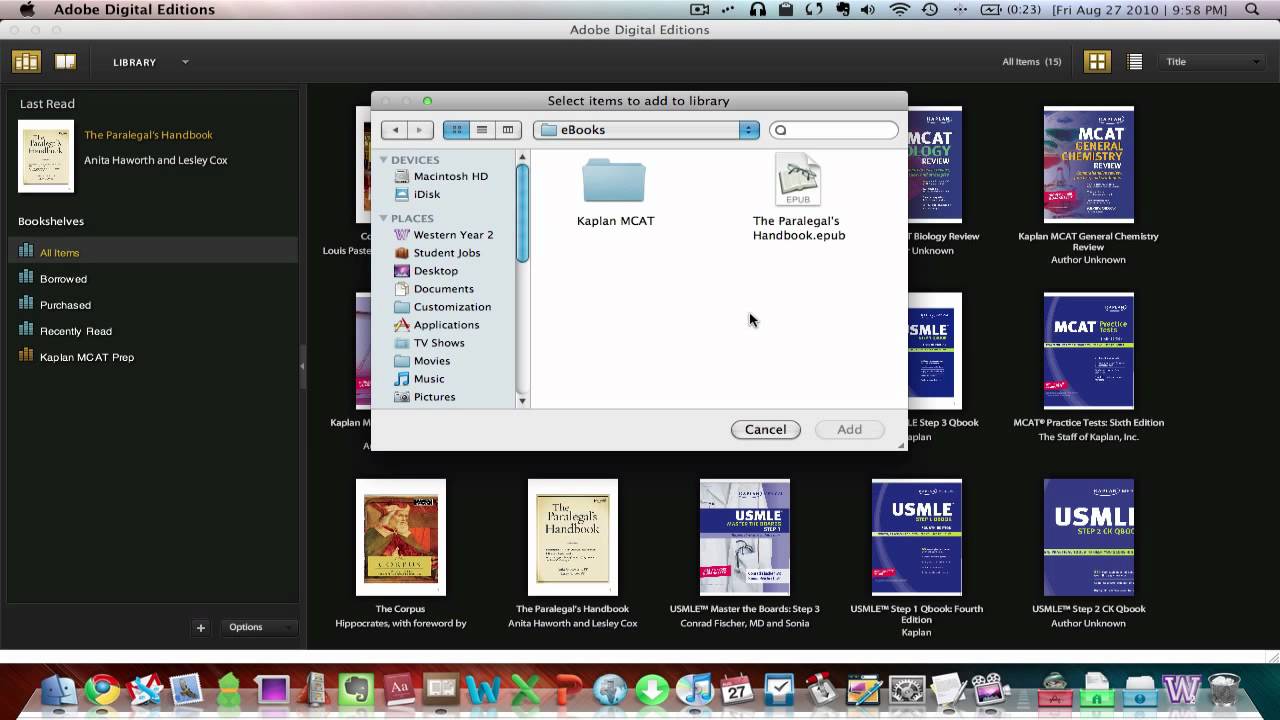
Task: Open Evernote in the Dock
Action: click(x=355, y=691)
